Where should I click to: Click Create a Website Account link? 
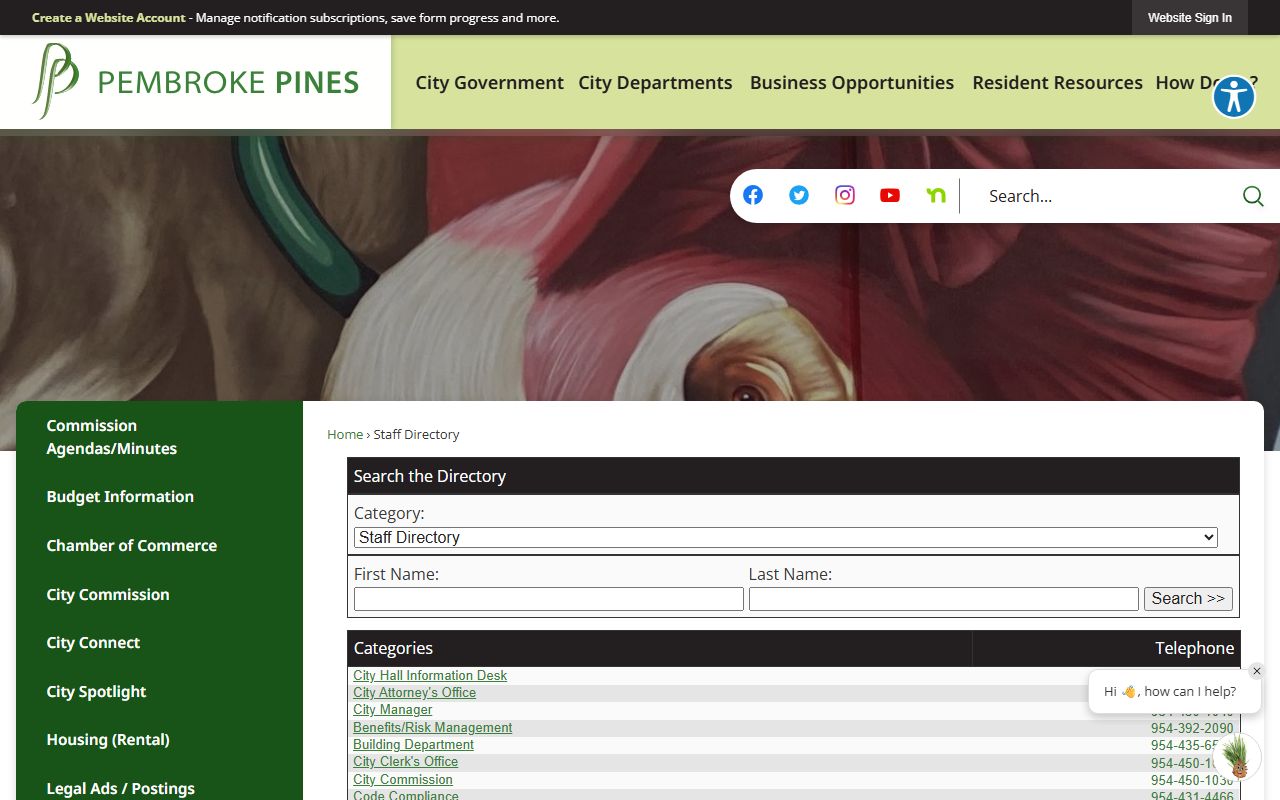coord(109,18)
